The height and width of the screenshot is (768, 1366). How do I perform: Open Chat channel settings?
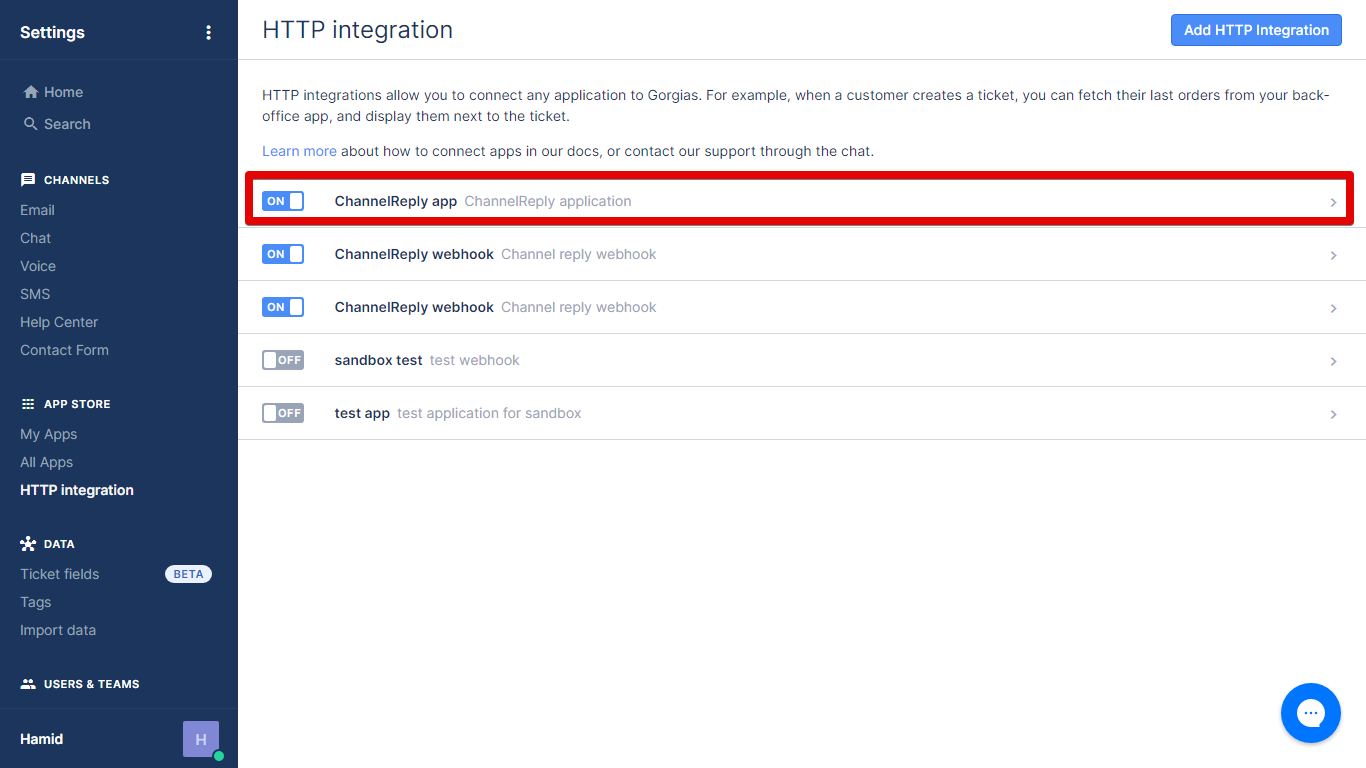pyautogui.click(x=35, y=238)
